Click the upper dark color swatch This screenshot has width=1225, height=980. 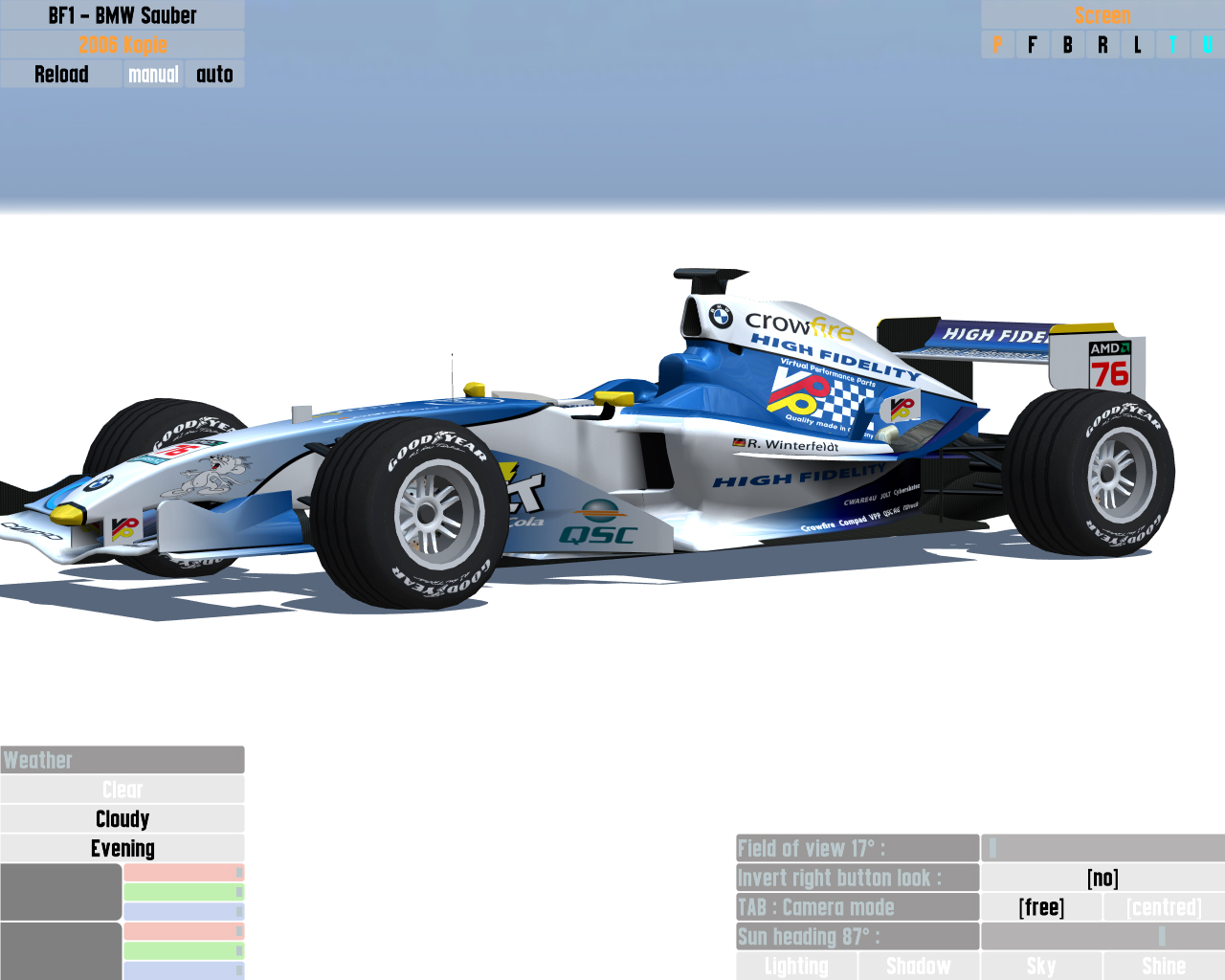61,892
